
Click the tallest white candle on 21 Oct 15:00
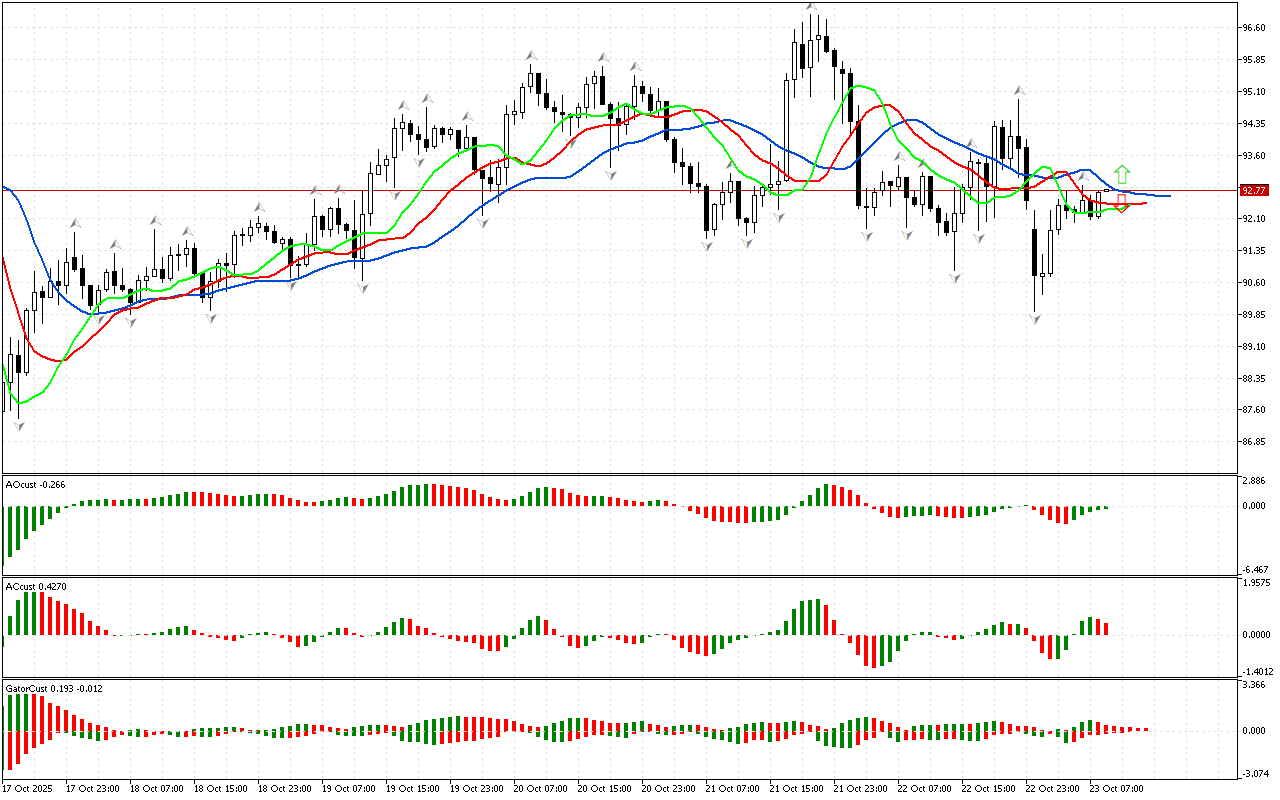[787, 130]
